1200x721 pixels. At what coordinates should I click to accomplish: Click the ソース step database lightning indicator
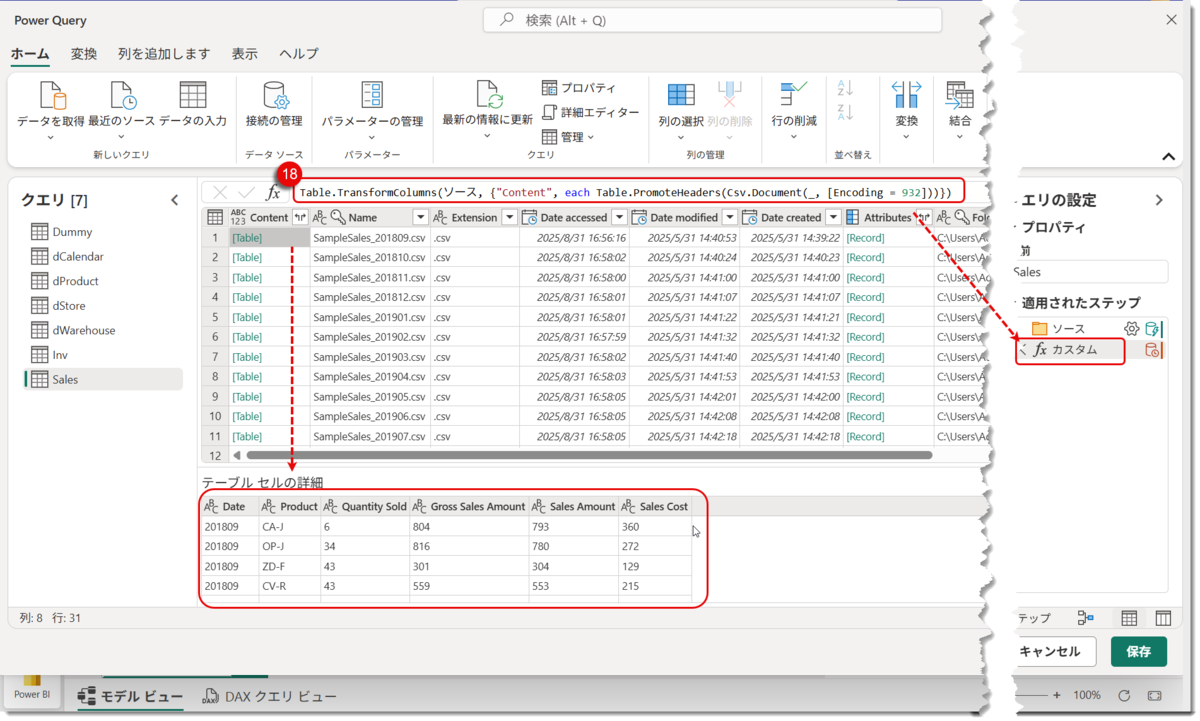(1153, 329)
